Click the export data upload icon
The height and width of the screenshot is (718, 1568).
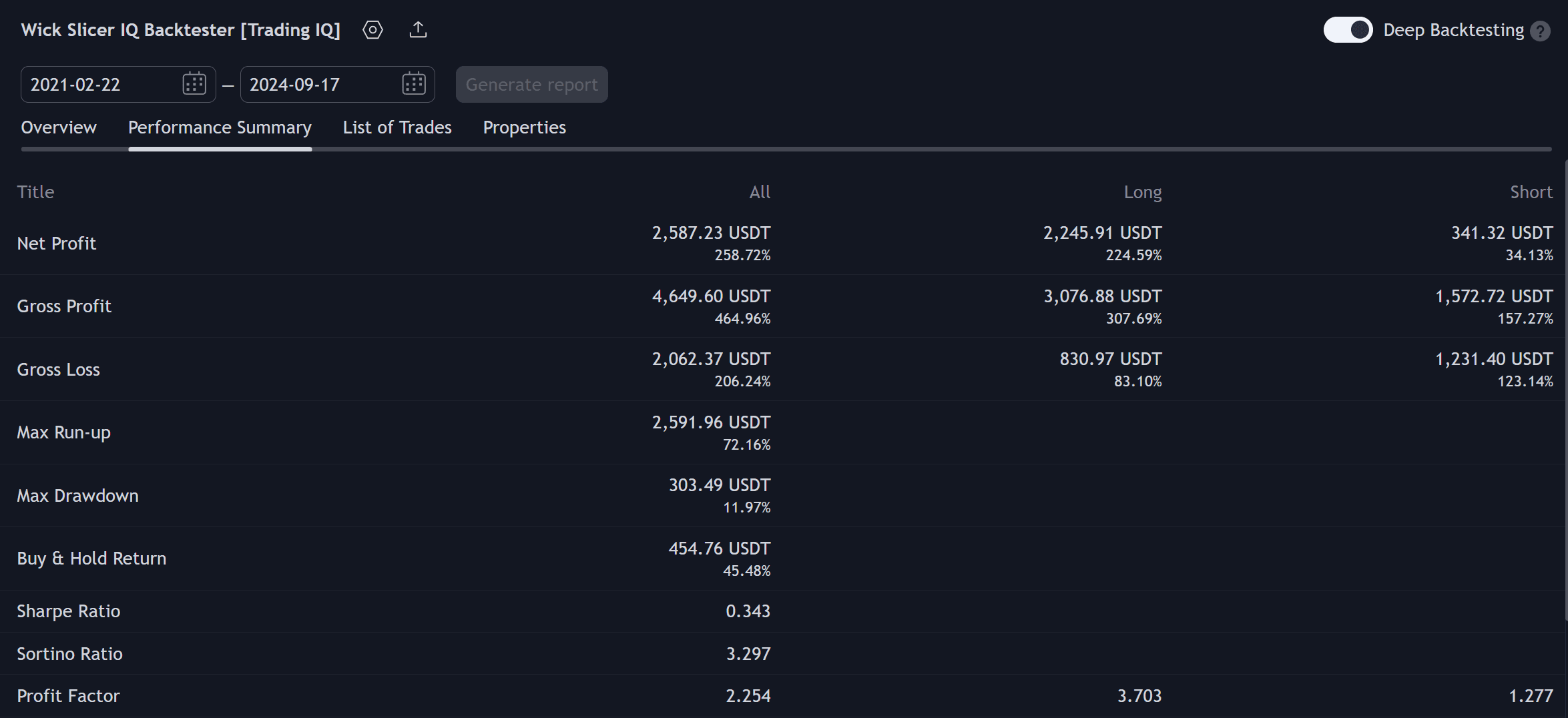pos(418,30)
